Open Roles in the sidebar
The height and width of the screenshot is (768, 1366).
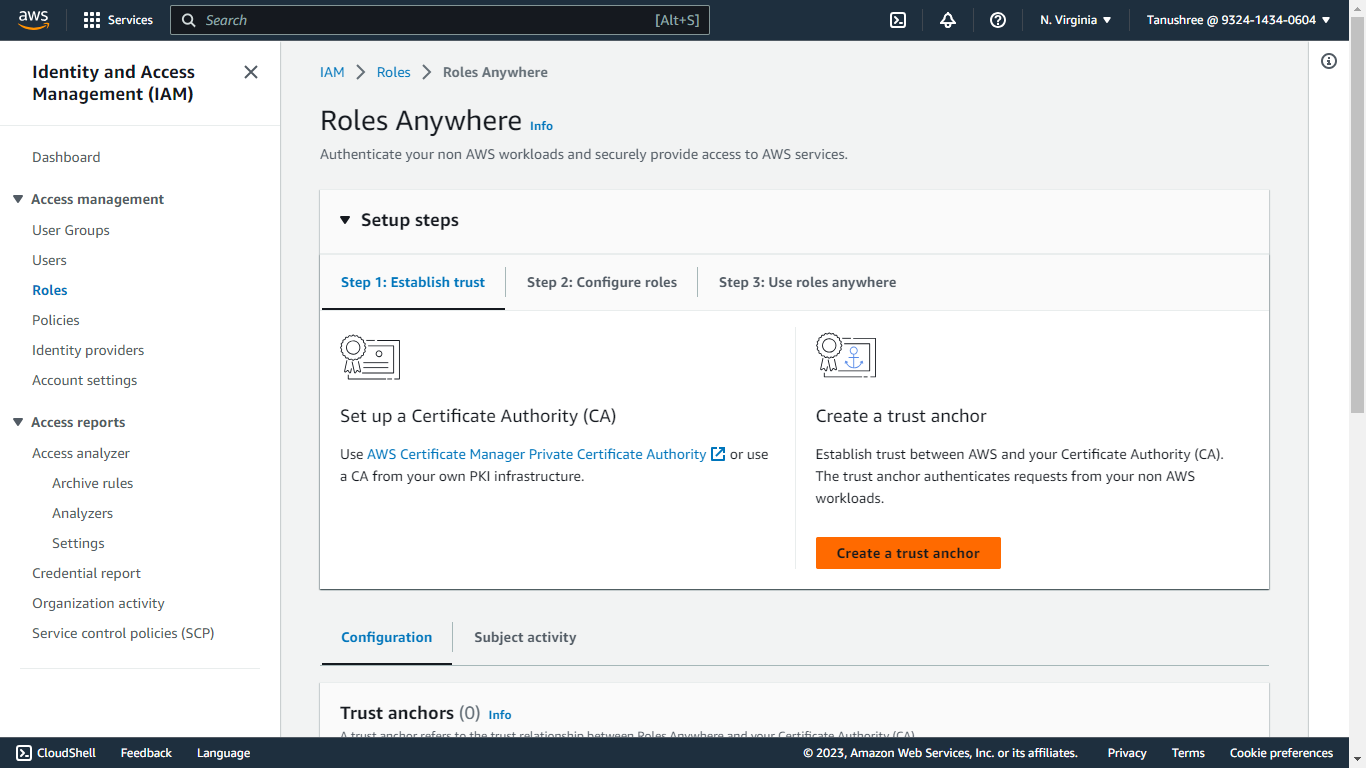[x=50, y=290]
